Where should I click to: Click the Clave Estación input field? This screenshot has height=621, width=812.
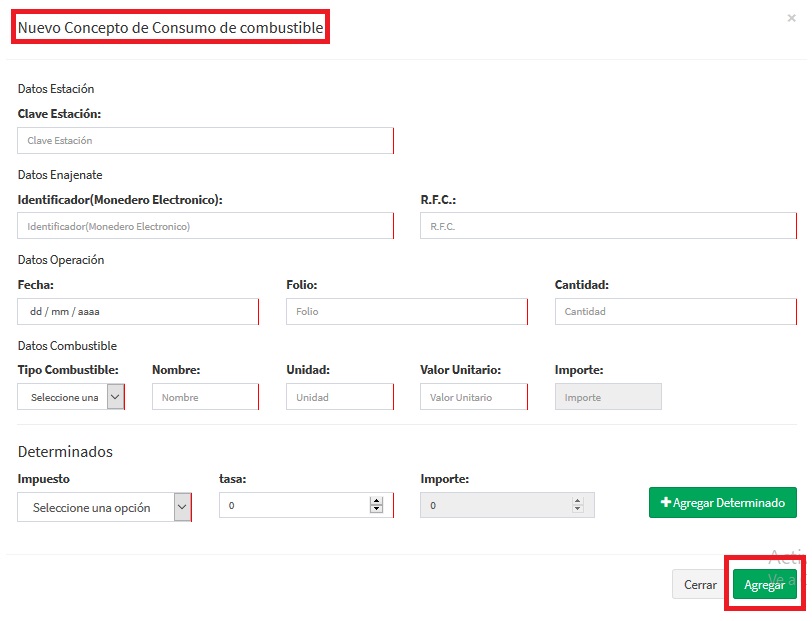(x=205, y=141)
